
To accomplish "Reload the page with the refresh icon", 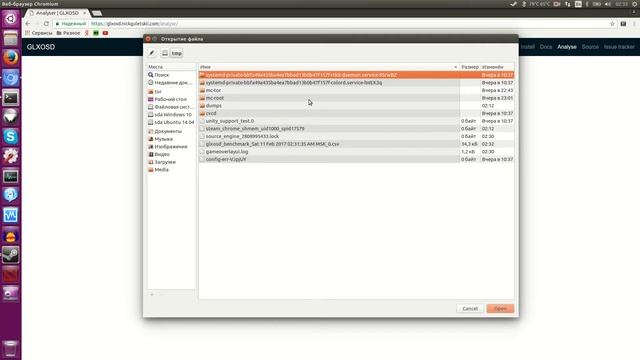I will (47, 24).
